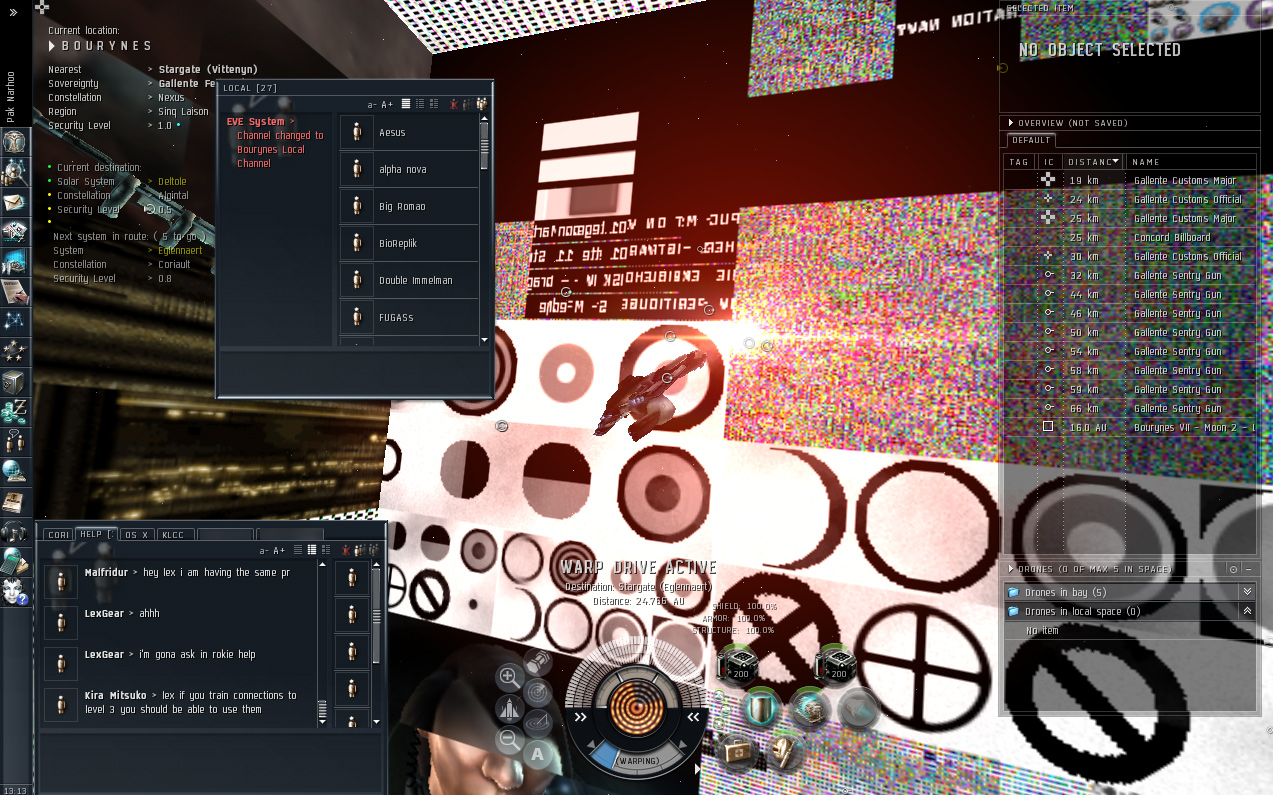1273x795 pixels.
Task: Open the Jukebox headphones icon
Action: (14, 531)
